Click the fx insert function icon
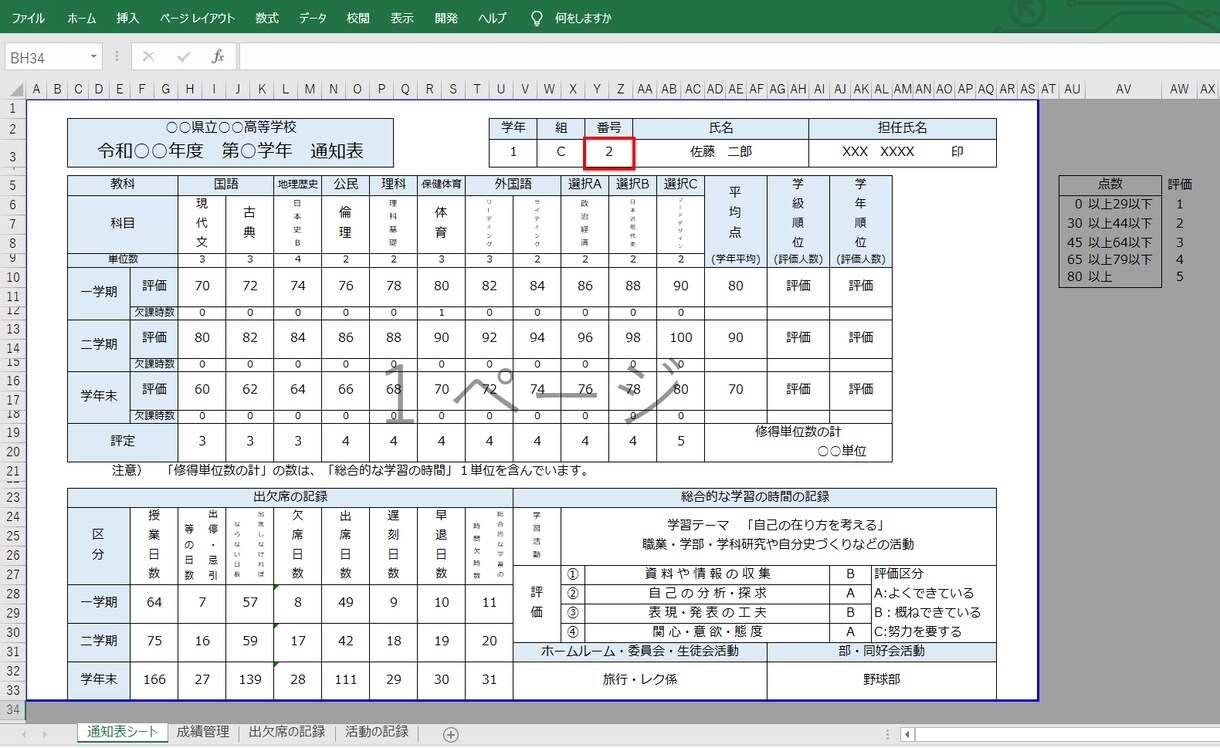The width and height of the screenshot is (1220, 748). pyautogui.click(x=217, y=57)
